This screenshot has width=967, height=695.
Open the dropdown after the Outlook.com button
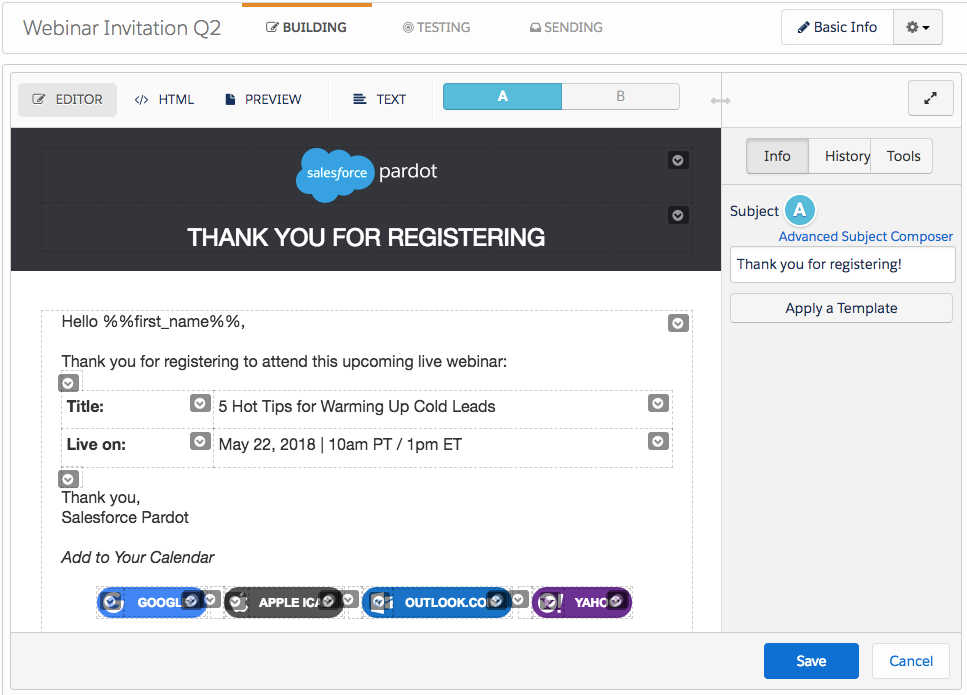(519, 599)
